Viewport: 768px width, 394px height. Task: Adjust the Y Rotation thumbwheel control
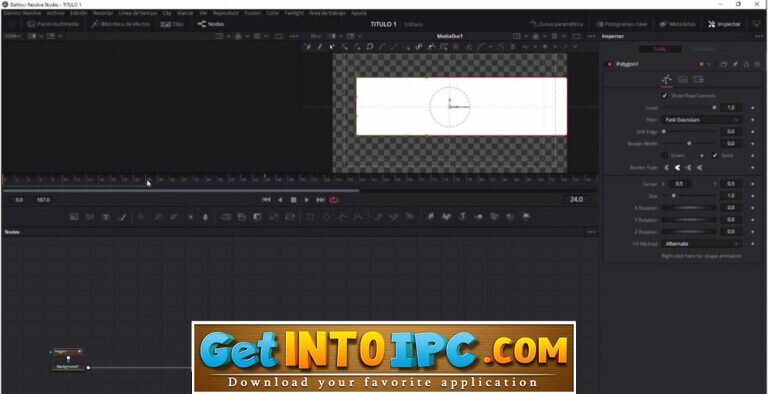689,220
